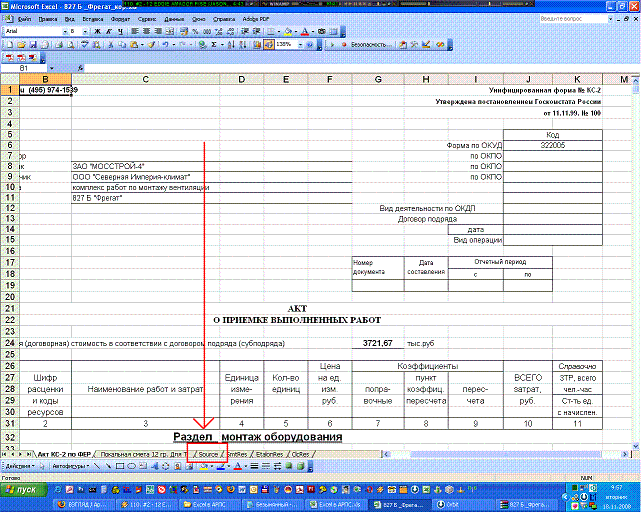
Task: Open the Chart Wizard icon
Action: click(255, 45)
